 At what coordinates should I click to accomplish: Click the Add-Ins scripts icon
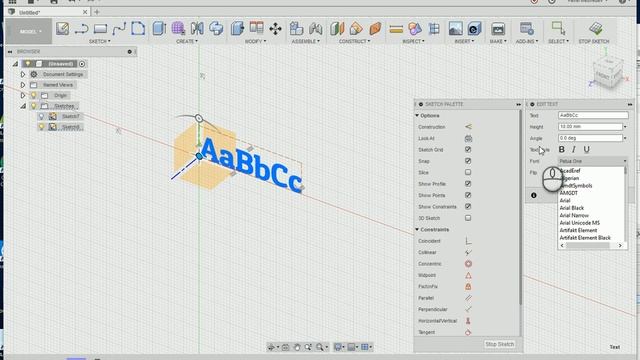(527, 29)
